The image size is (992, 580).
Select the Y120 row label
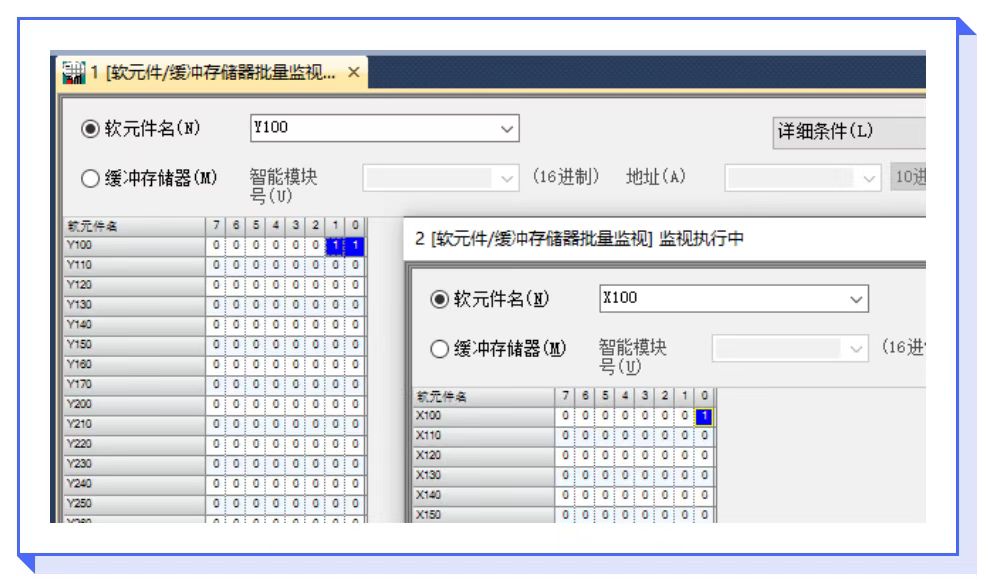(134, 285)
